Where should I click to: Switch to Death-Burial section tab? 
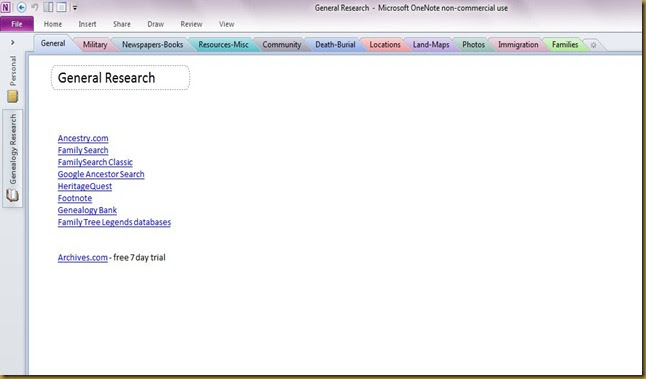335,44
